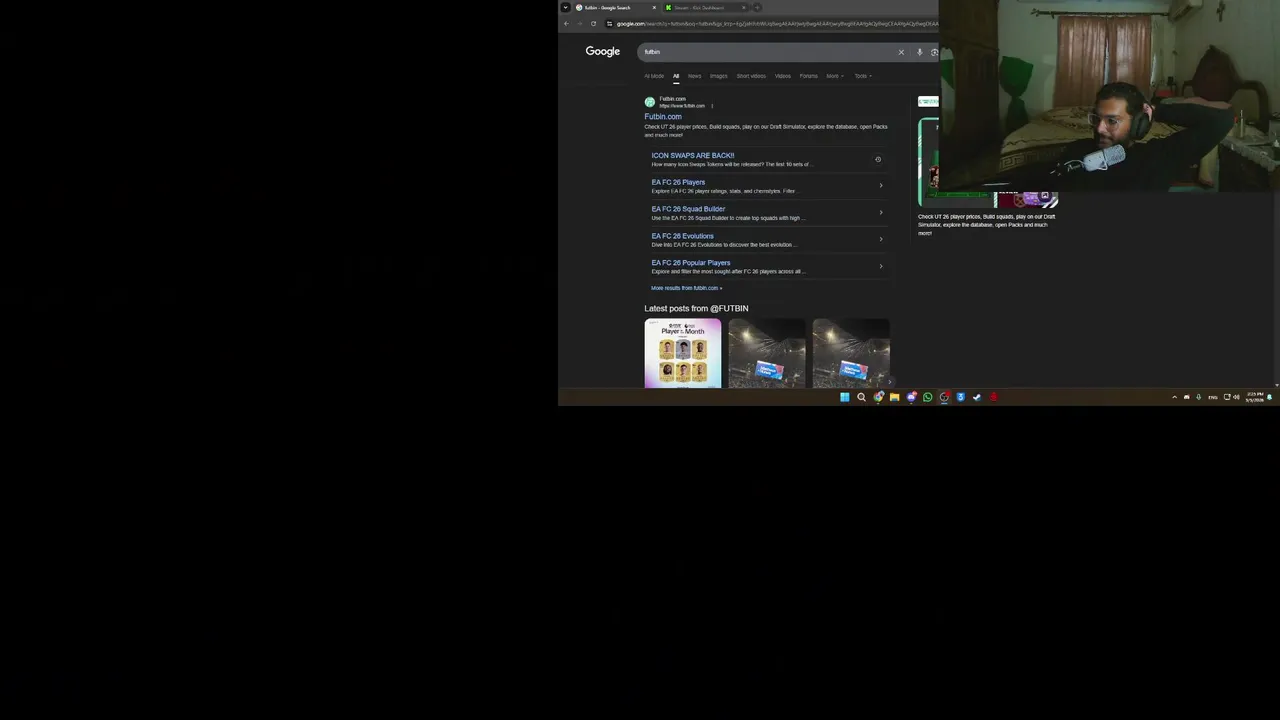This screenshot has width=1280, height=720.
Task: Open EA FC 26 Evolutions sitelink
Action: coord(682,236)
